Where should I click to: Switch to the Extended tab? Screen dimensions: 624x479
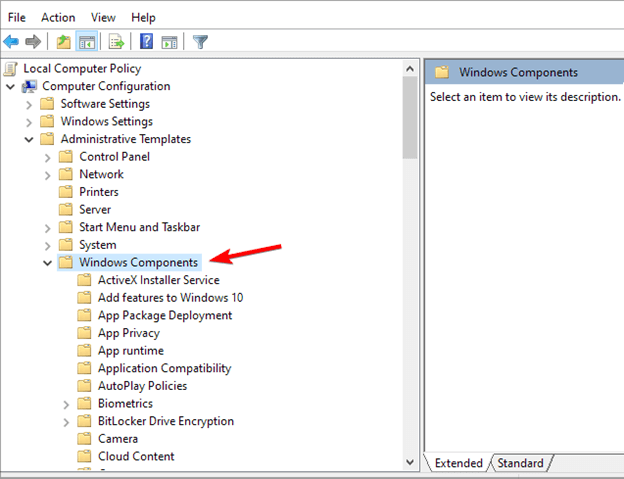click(x=458, y=463)
